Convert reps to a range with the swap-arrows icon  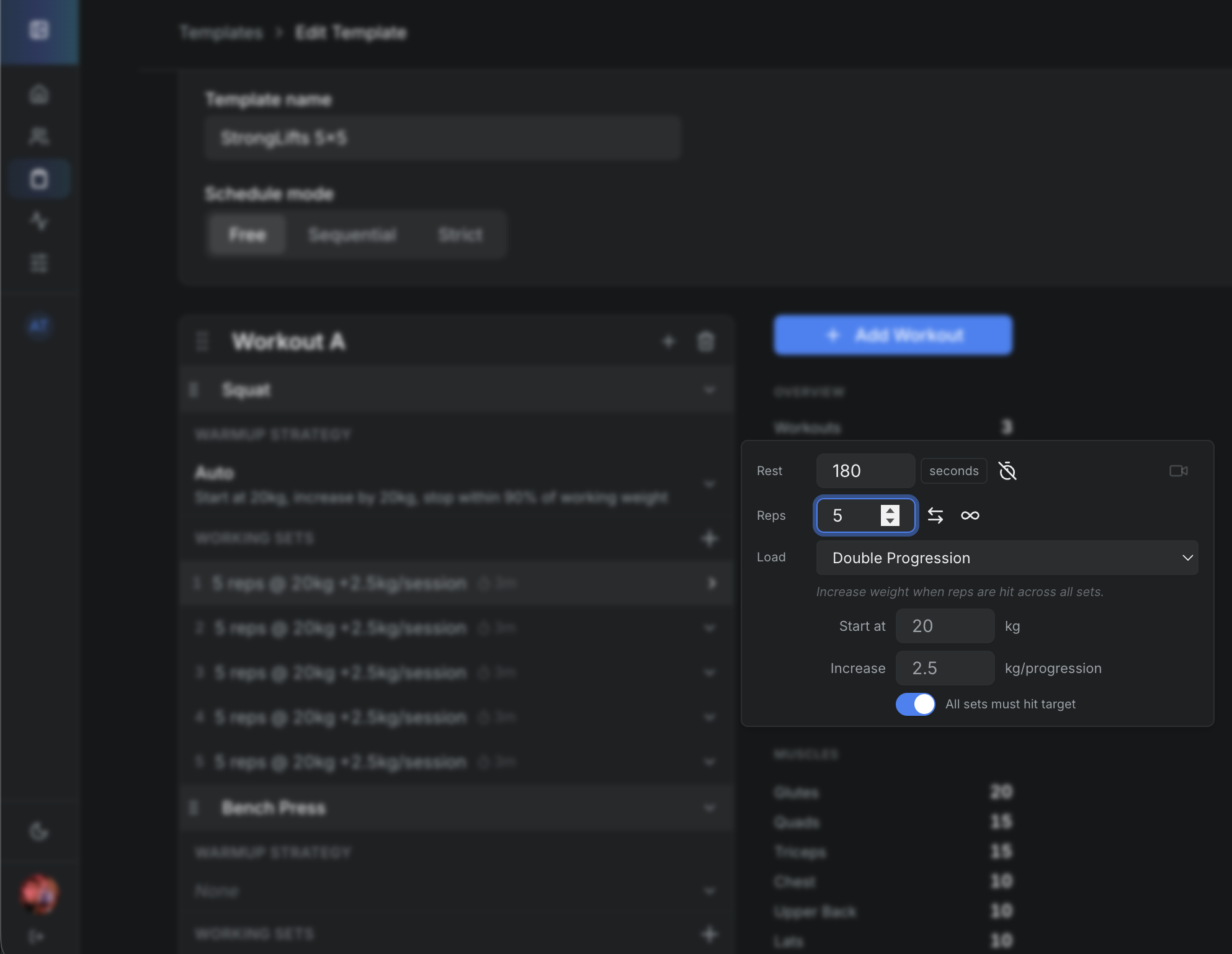tap(935, 515)
